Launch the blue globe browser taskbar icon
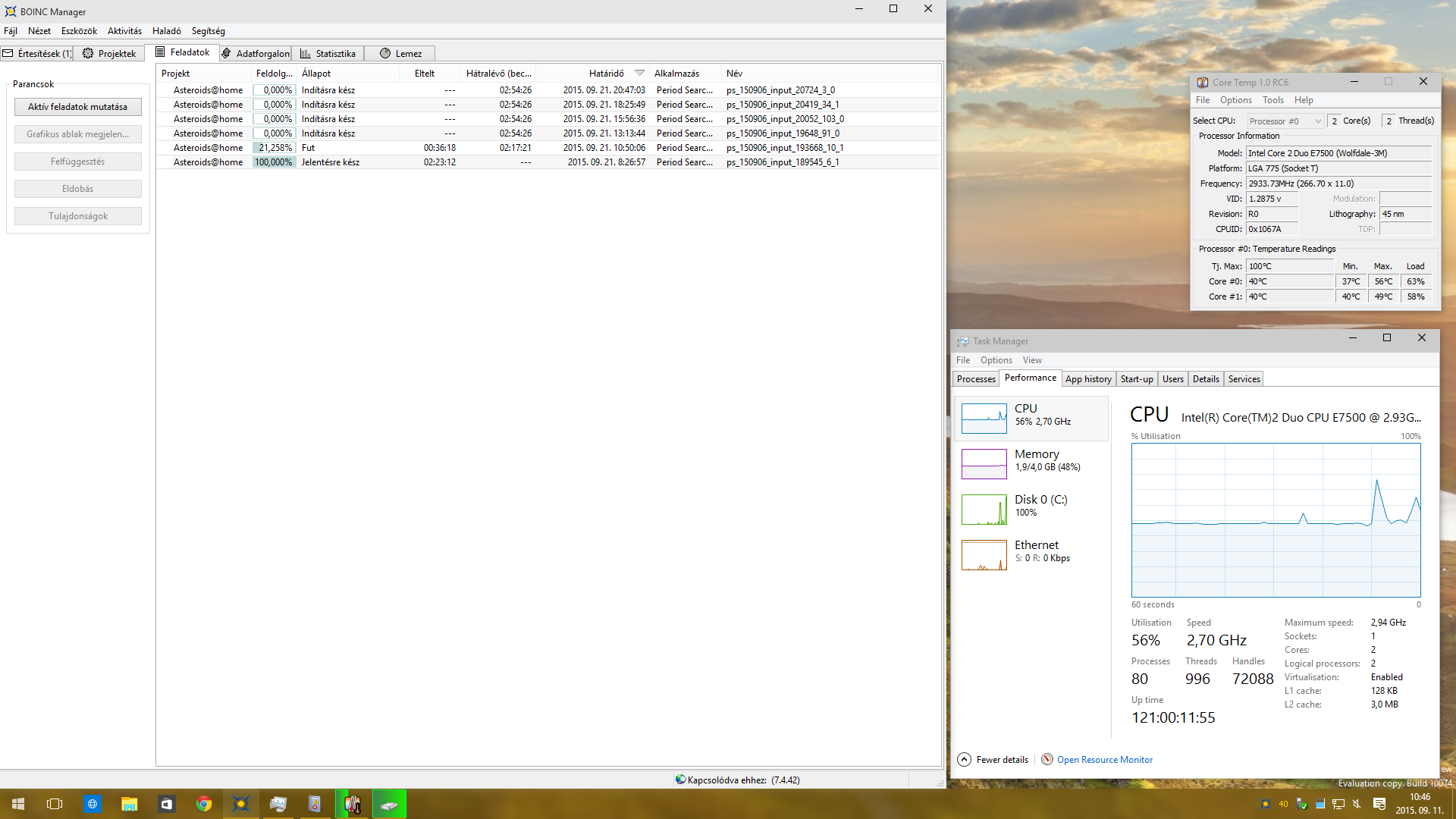Screen dimensions: 1456x819 click(x=92, y=804)
